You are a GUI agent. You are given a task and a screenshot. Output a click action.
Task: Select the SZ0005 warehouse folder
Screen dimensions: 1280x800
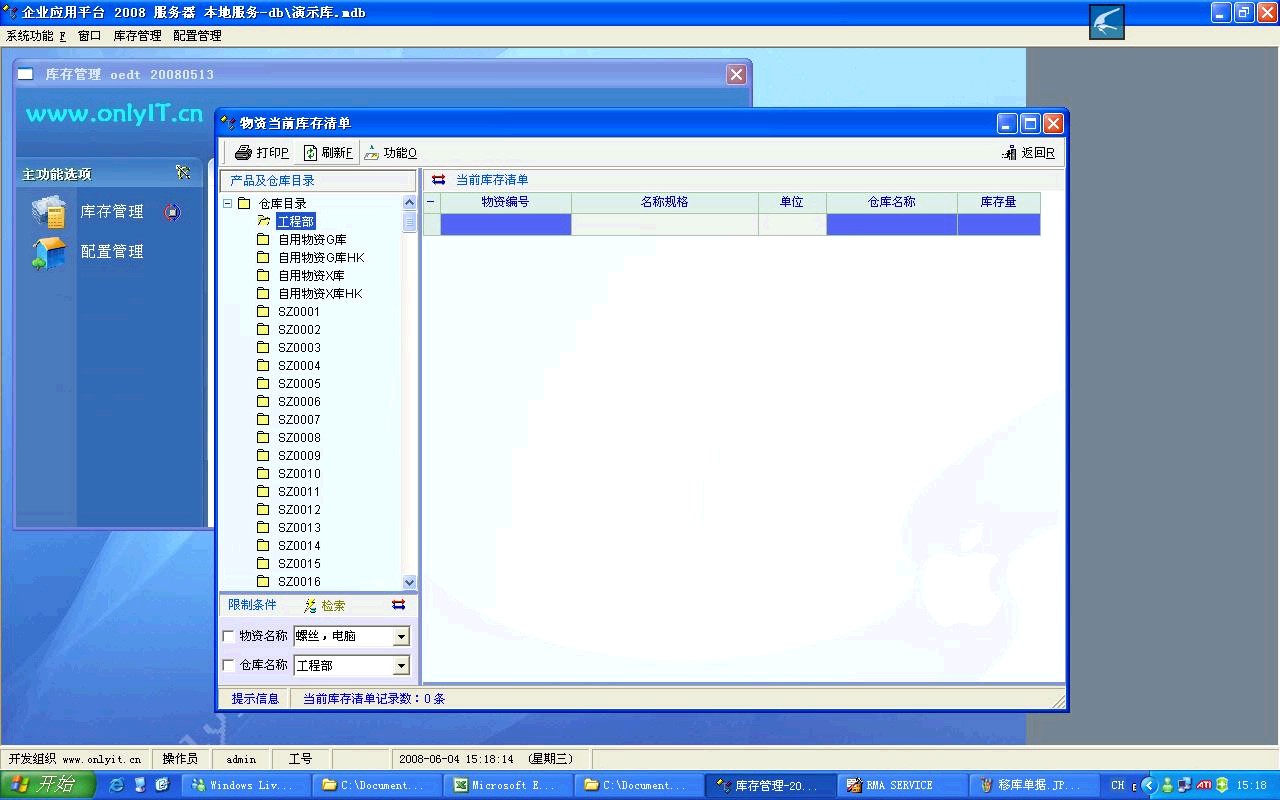pyautogui.click(x=299, y=384)
